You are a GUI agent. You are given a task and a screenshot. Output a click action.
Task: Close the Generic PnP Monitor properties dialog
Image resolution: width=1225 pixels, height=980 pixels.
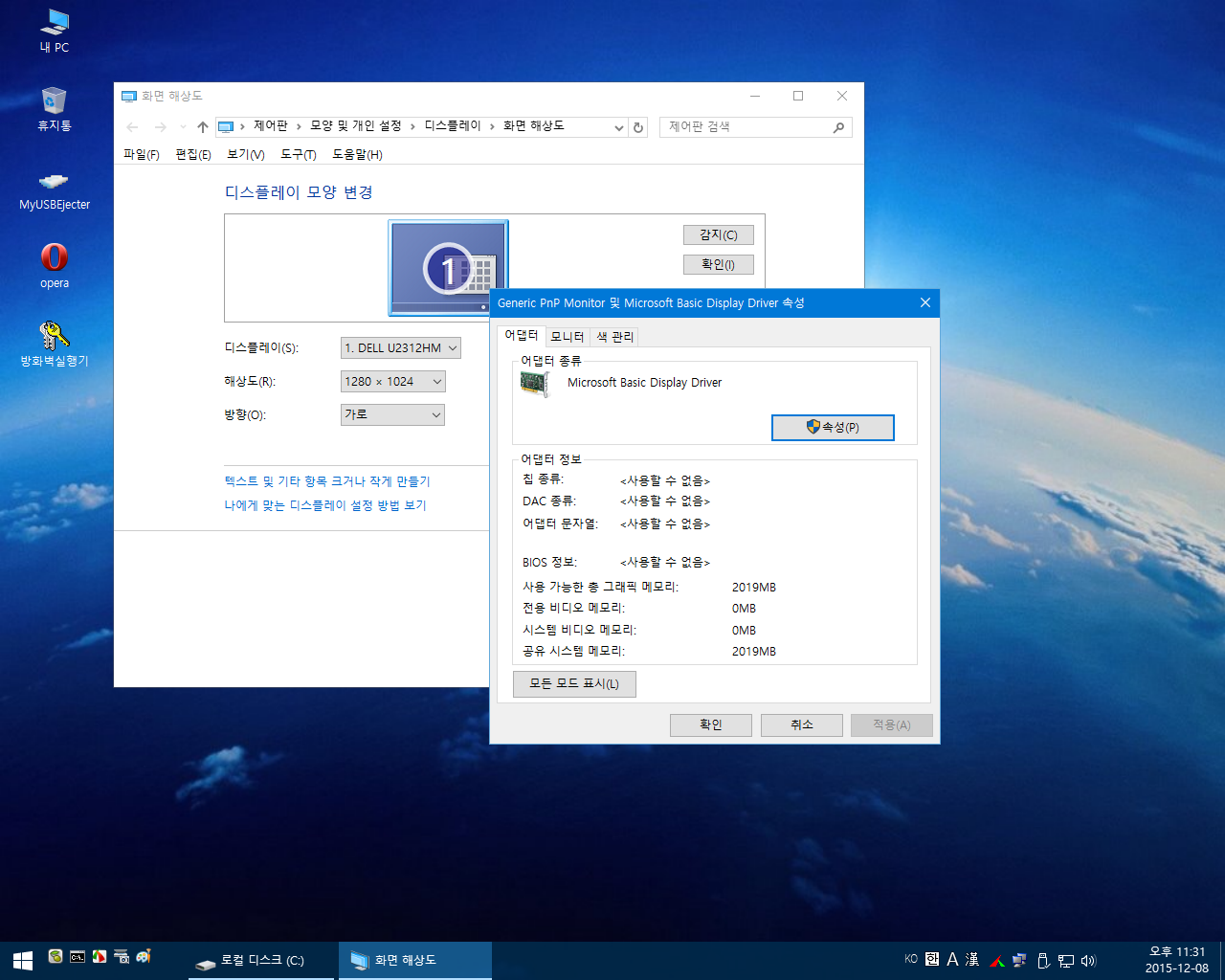[x=925, y=302]
